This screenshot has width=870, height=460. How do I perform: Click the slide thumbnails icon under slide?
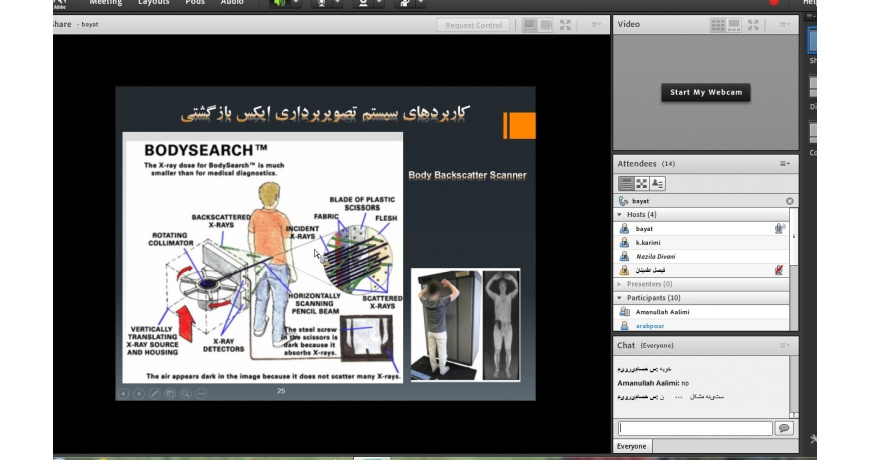[x=170, y=393]
